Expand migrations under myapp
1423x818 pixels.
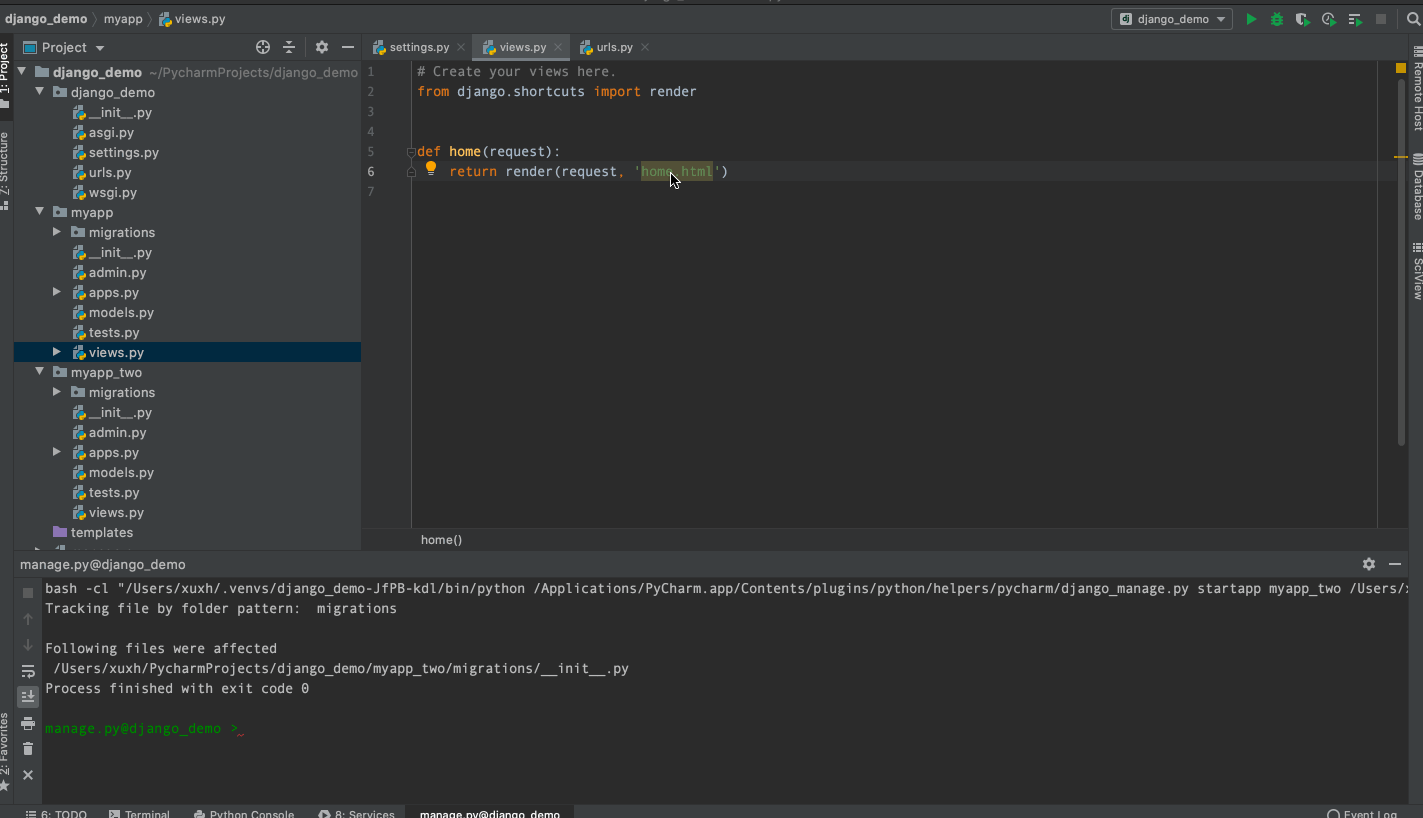(57, 232)
